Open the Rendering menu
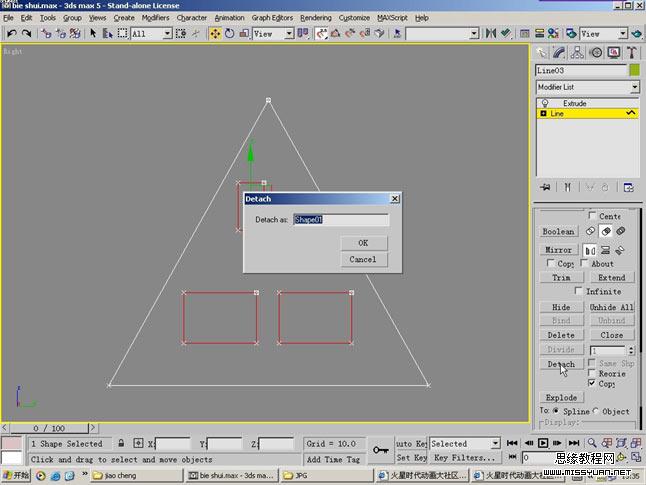The image size is (646, 485). coord(316,18)
